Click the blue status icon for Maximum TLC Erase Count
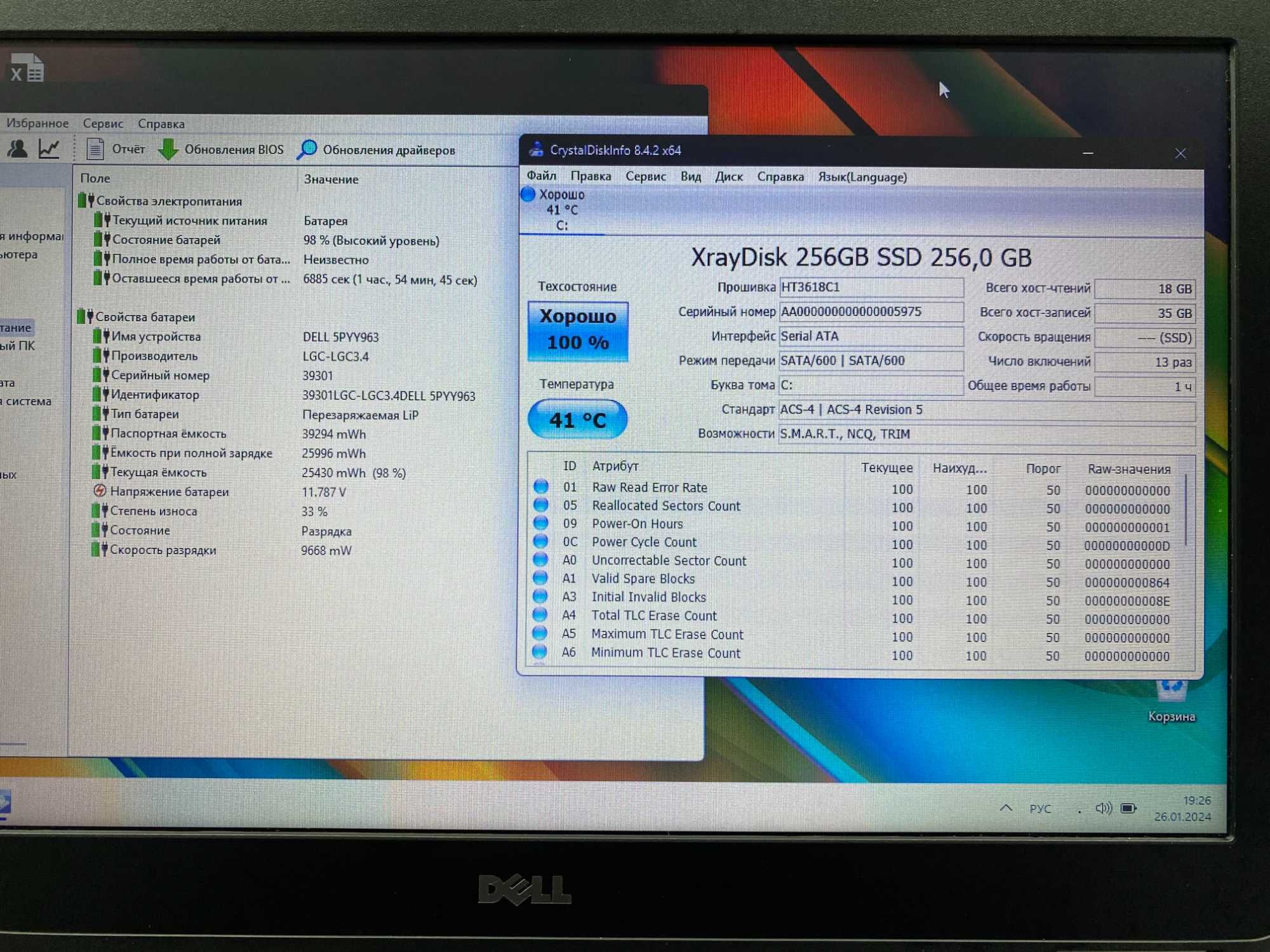This screenshot has width=1270, height=952. 540,633
